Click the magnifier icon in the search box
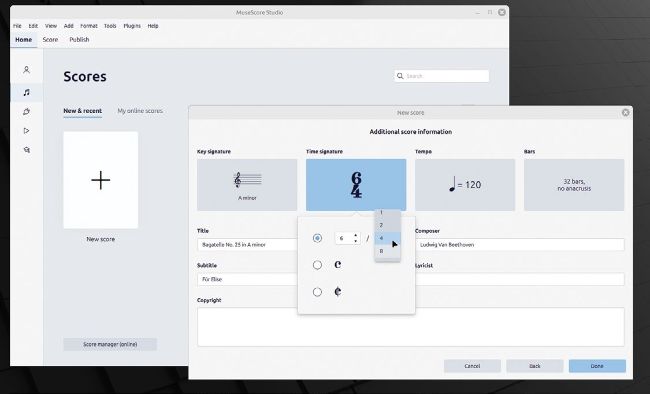This screenshot has width=650, height=394. point(400,76)
